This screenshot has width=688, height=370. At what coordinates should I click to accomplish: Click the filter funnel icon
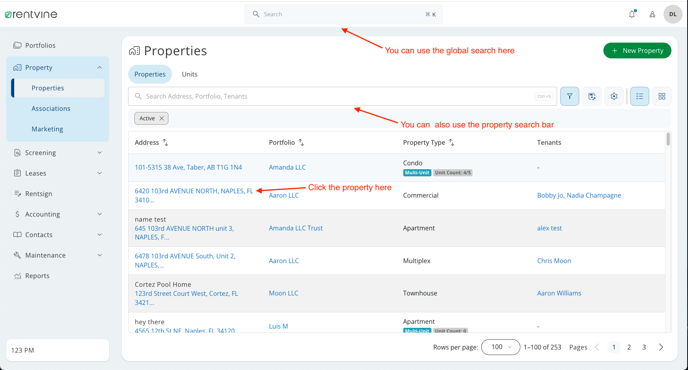tap(570, 96)
